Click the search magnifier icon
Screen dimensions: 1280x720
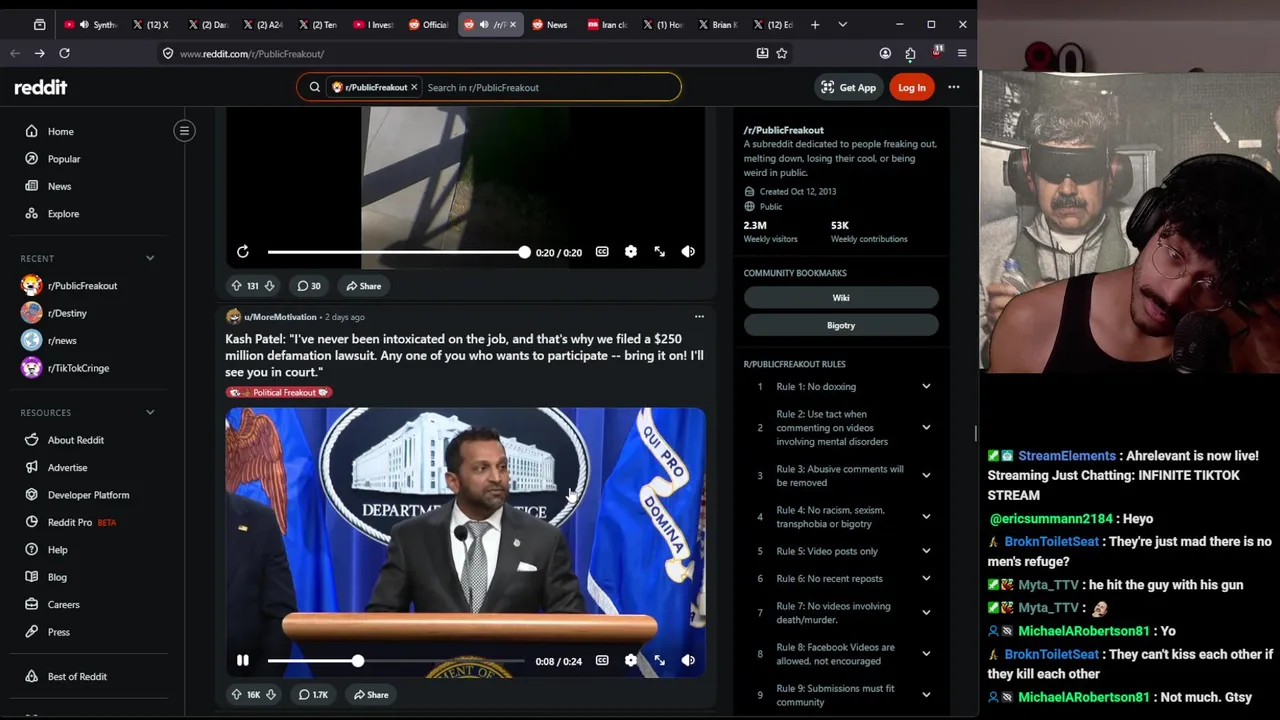click(x=314, y=87)
